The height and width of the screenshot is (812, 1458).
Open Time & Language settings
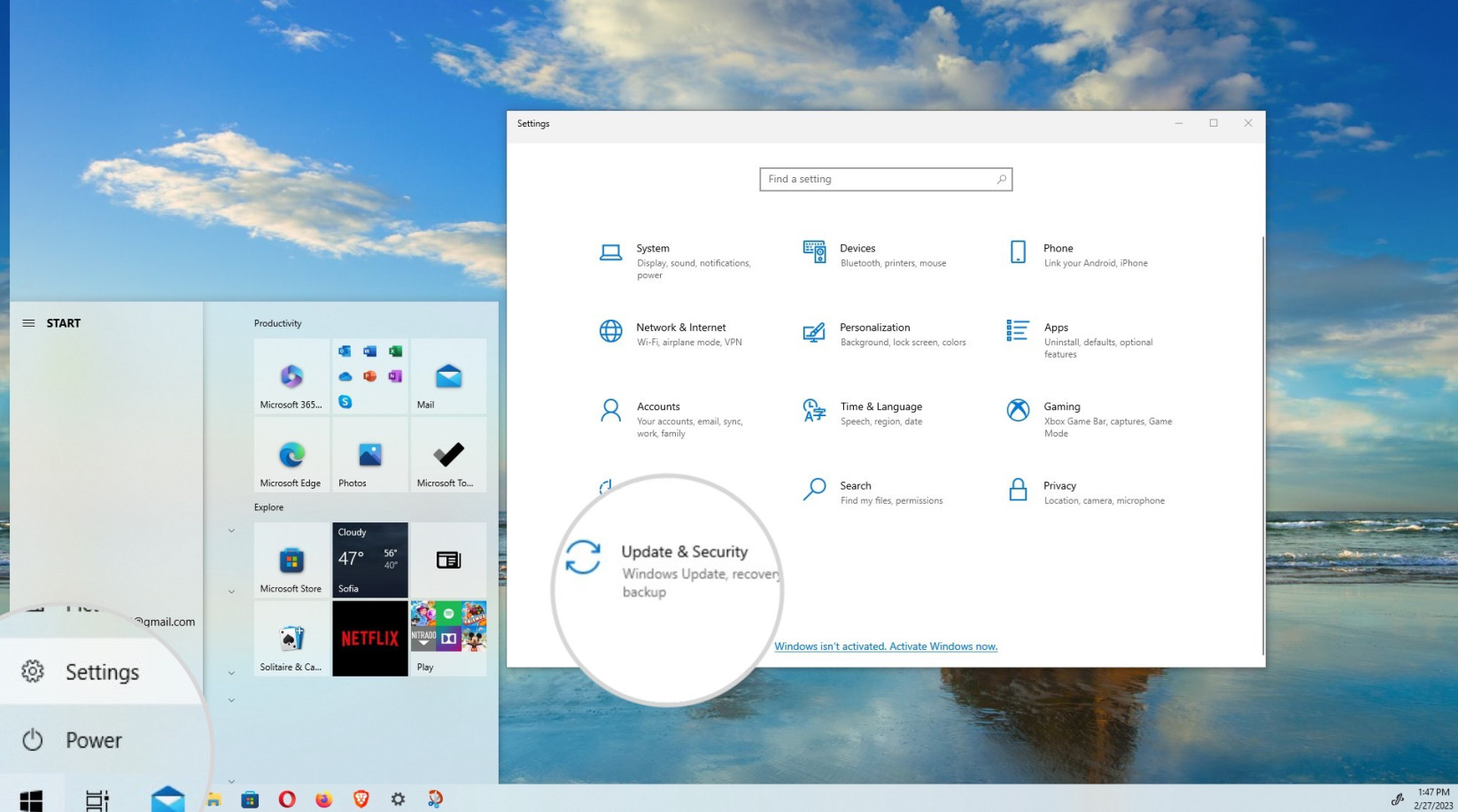tap(864, 414)
